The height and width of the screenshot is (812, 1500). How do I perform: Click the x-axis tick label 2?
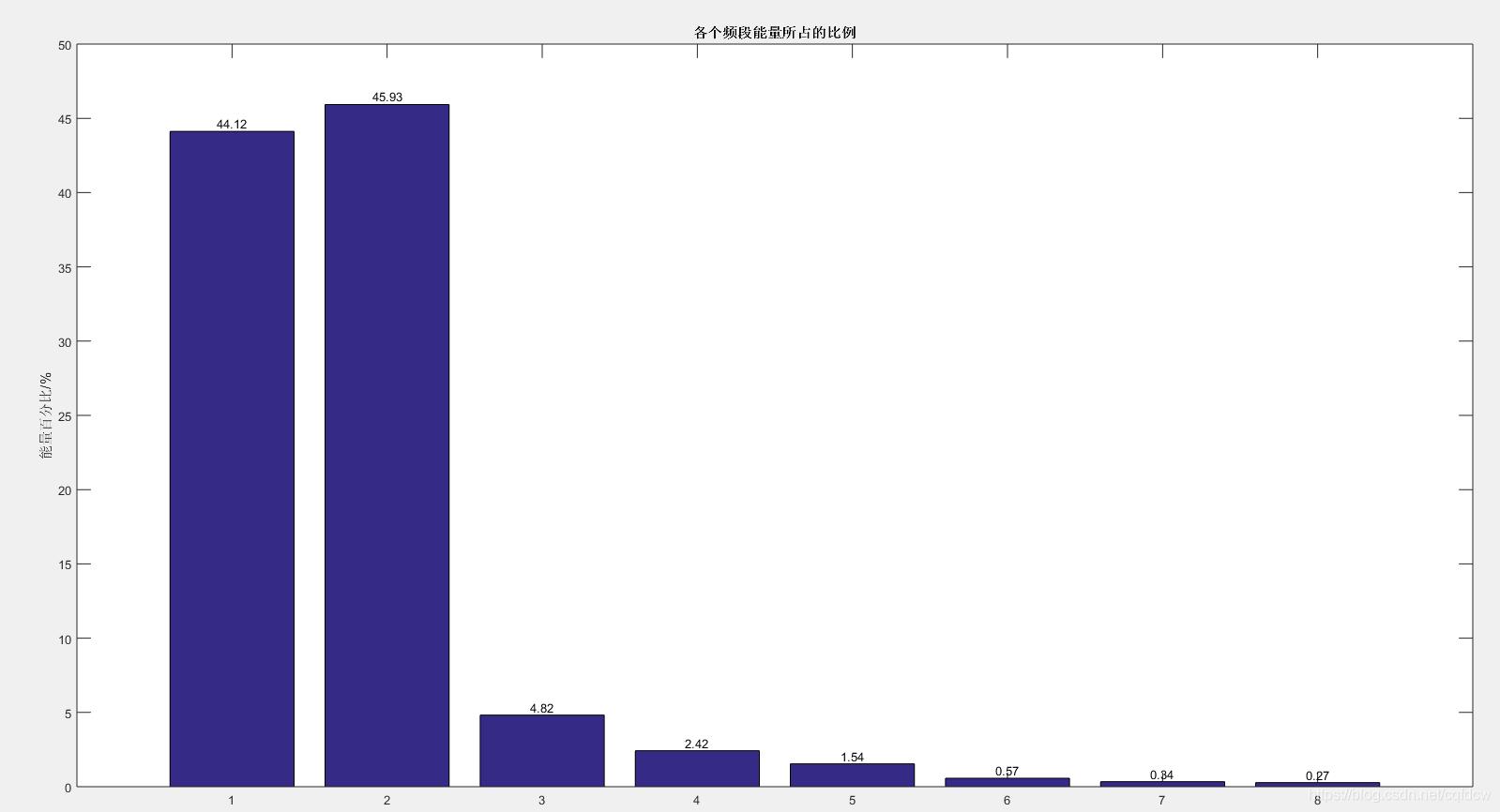(386, 800)
